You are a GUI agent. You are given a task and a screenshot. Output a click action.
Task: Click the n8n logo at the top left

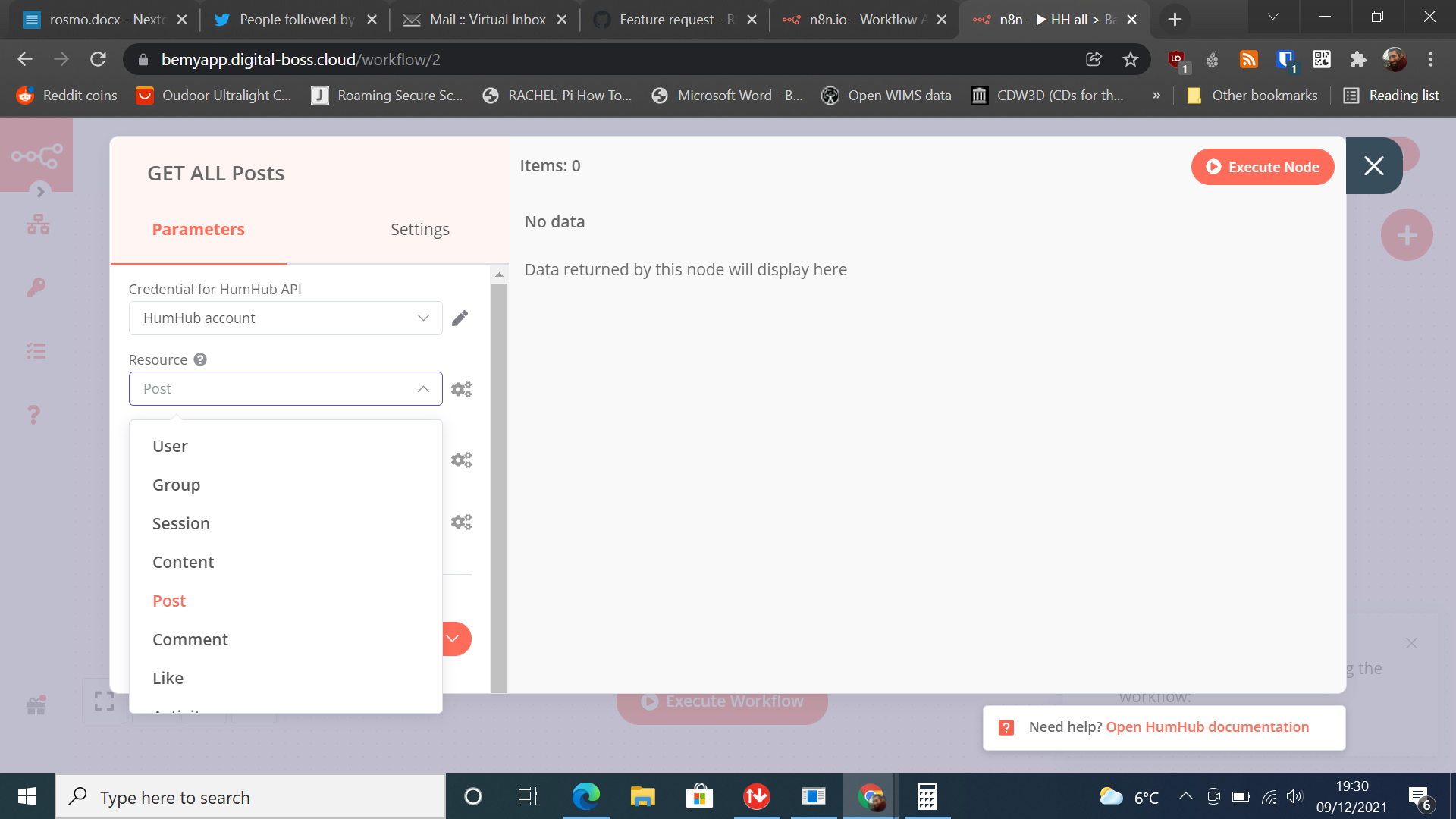click(35, 155)
